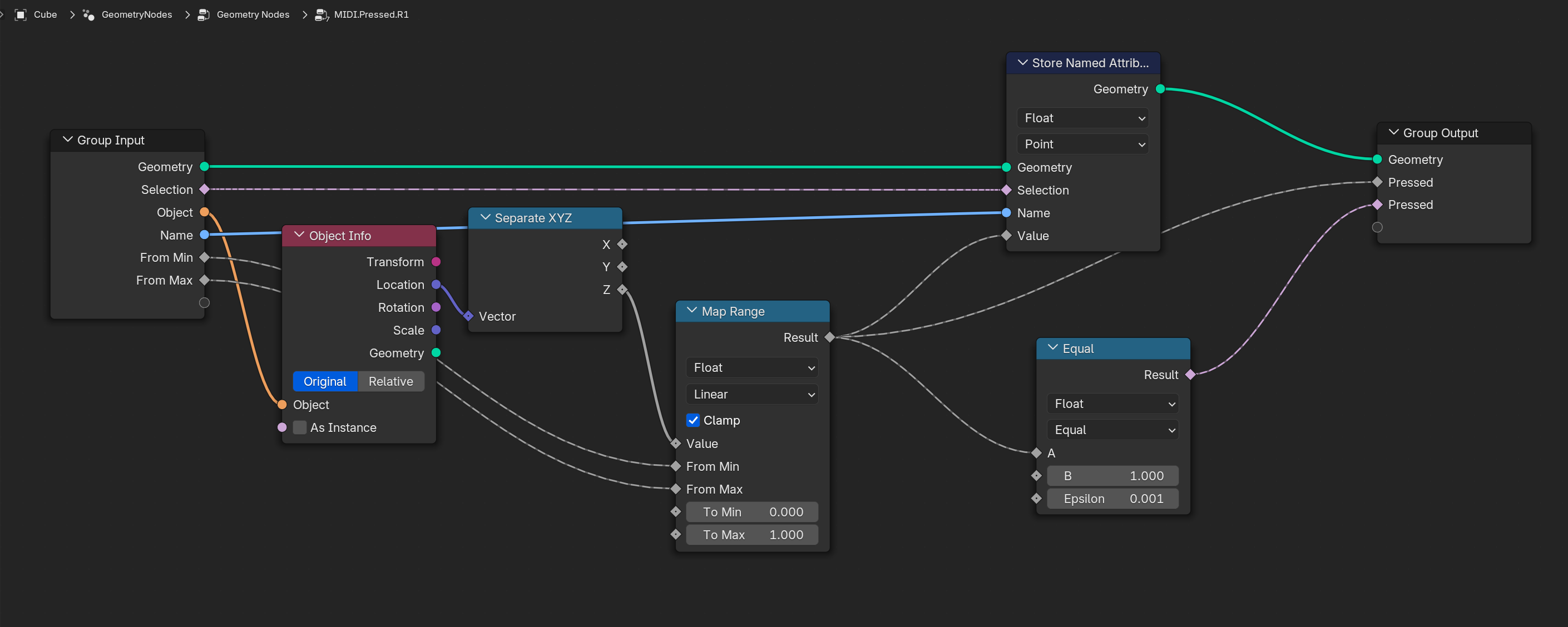This screenshot has height=627, width=1568.
Task: Click the empty virtual socket on Group Output
Action: [1377, 227]
